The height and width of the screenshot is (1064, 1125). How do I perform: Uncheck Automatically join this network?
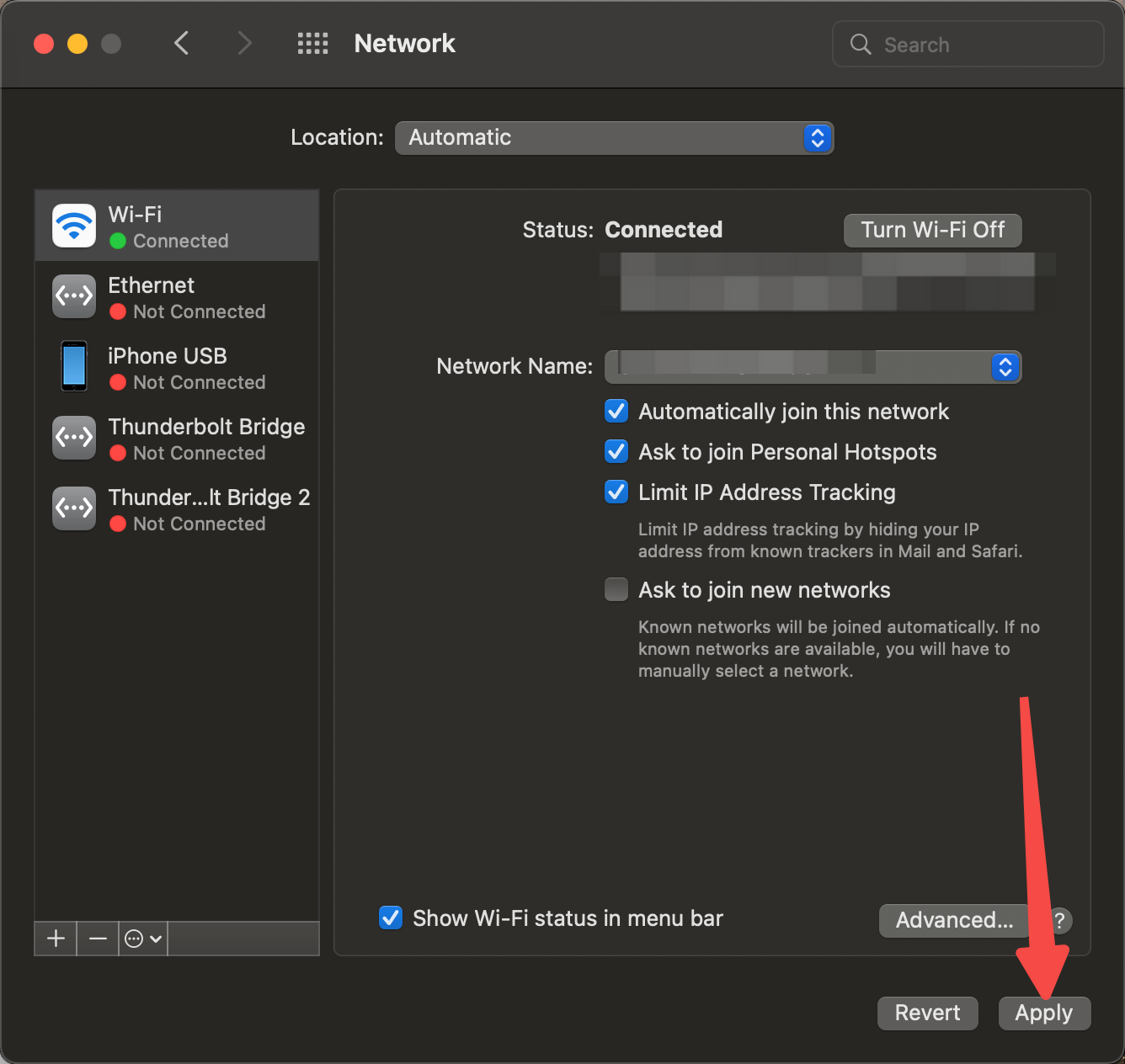click(616, 411)
